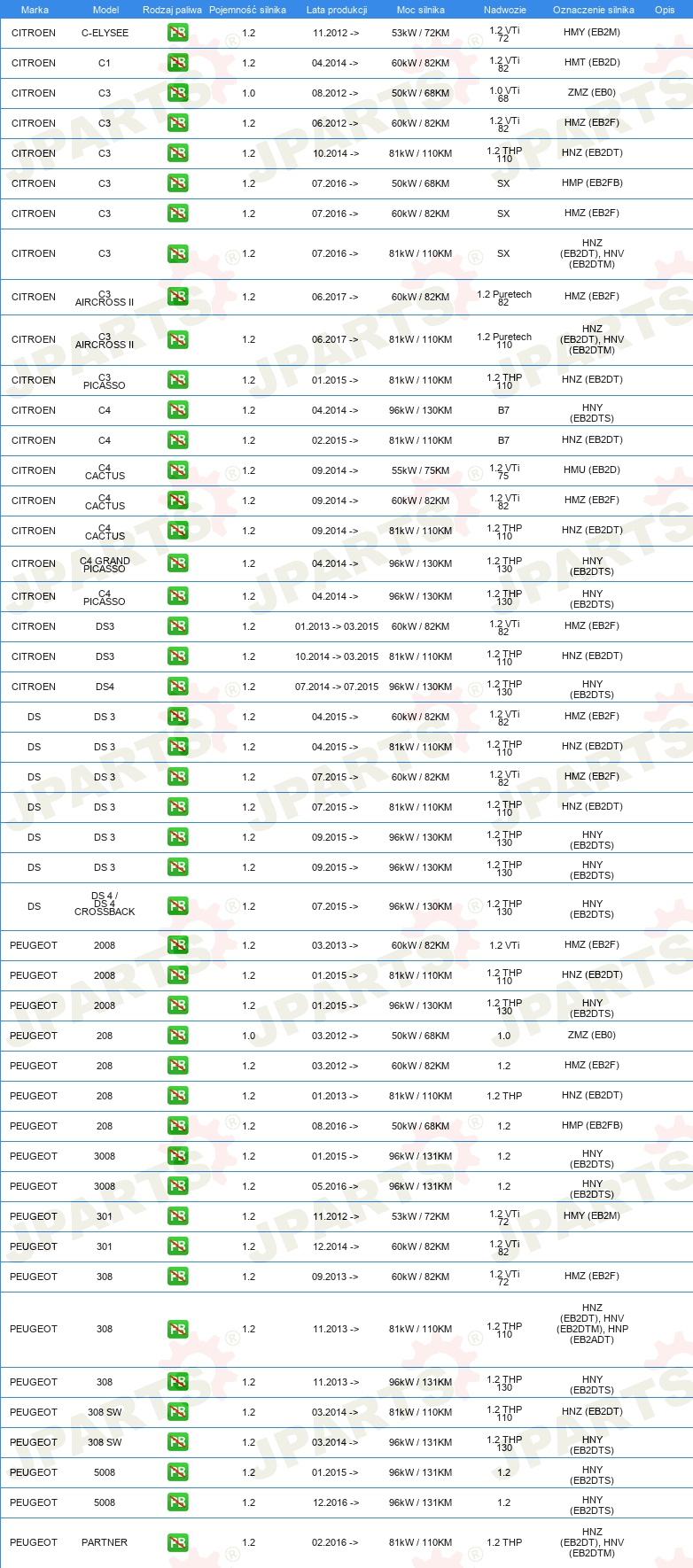Click engine code HMU (EB2D)

coord(592,470)
